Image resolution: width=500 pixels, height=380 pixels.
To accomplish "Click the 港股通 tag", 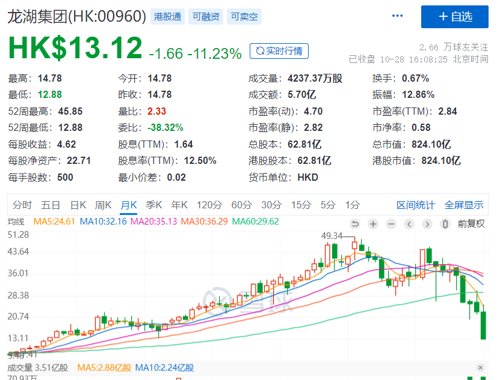I will (167, 17).
